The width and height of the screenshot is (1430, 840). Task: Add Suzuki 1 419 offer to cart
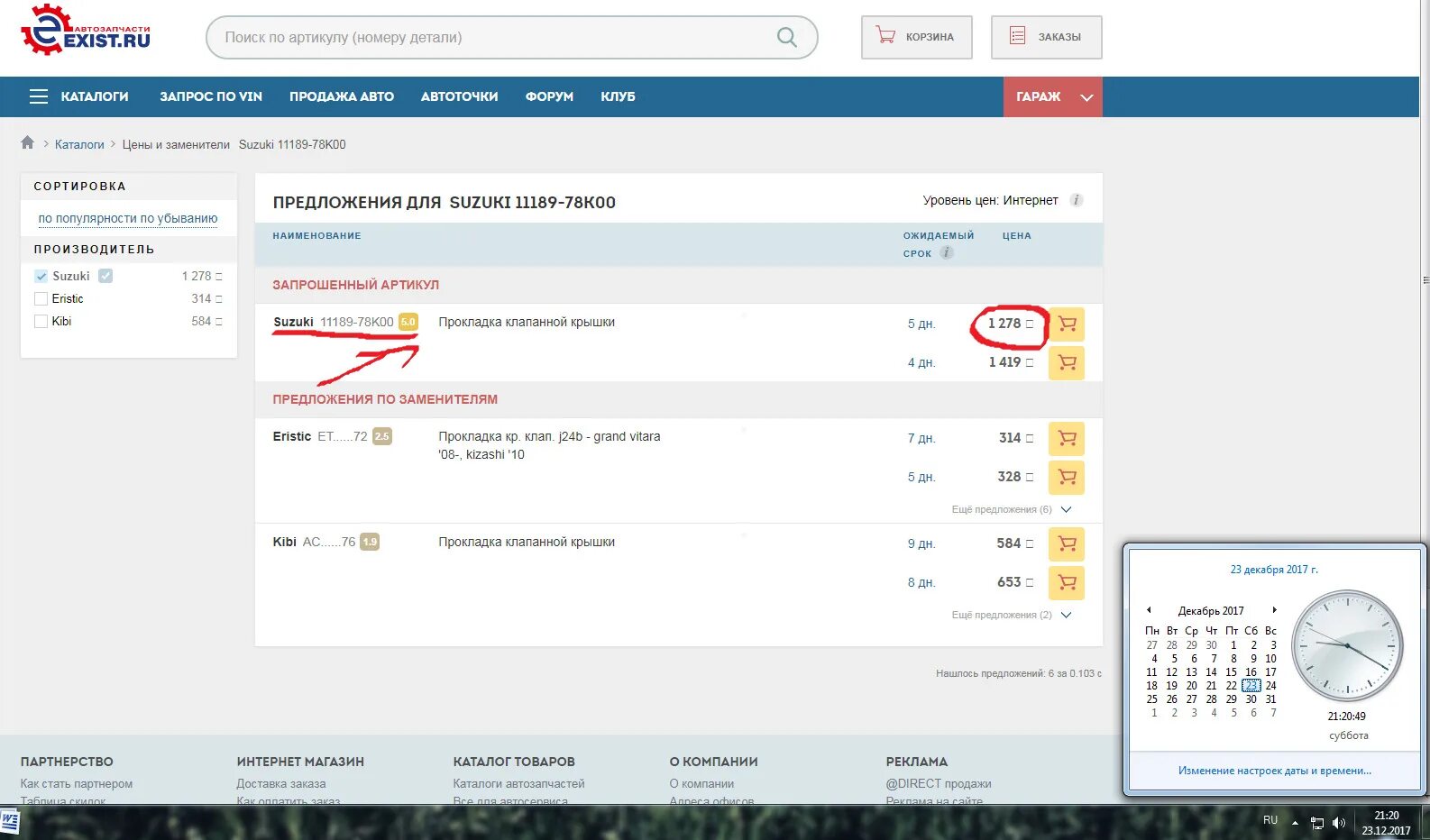tap(1067, 362)
